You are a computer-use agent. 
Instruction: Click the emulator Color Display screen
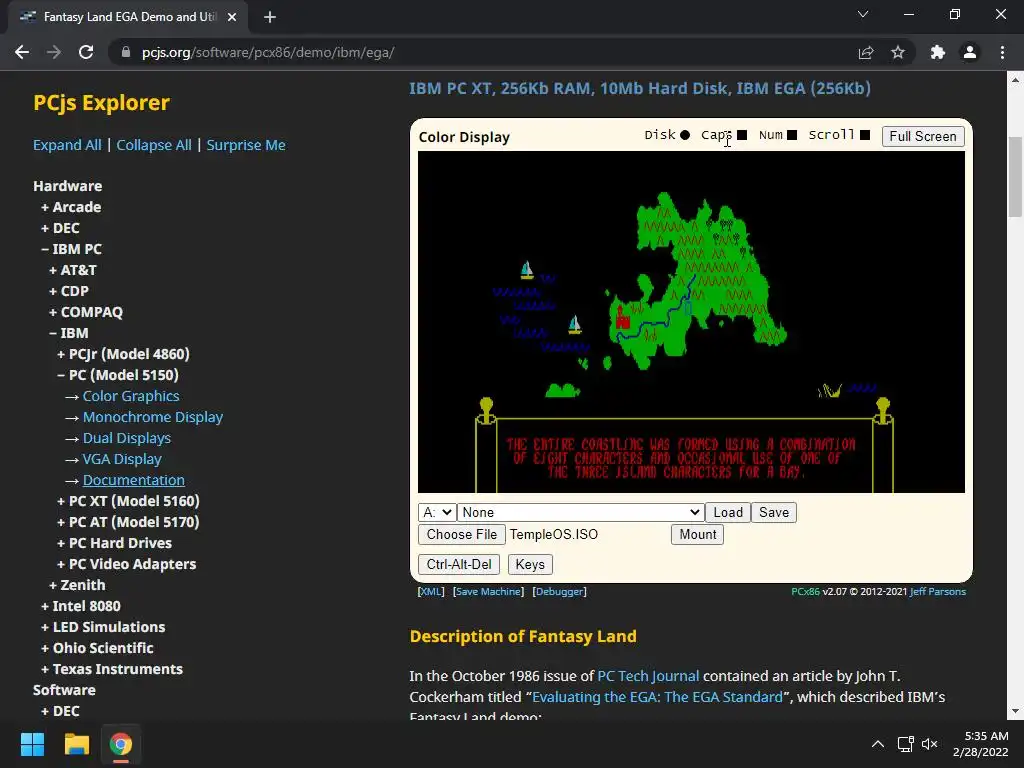(691, 322)
